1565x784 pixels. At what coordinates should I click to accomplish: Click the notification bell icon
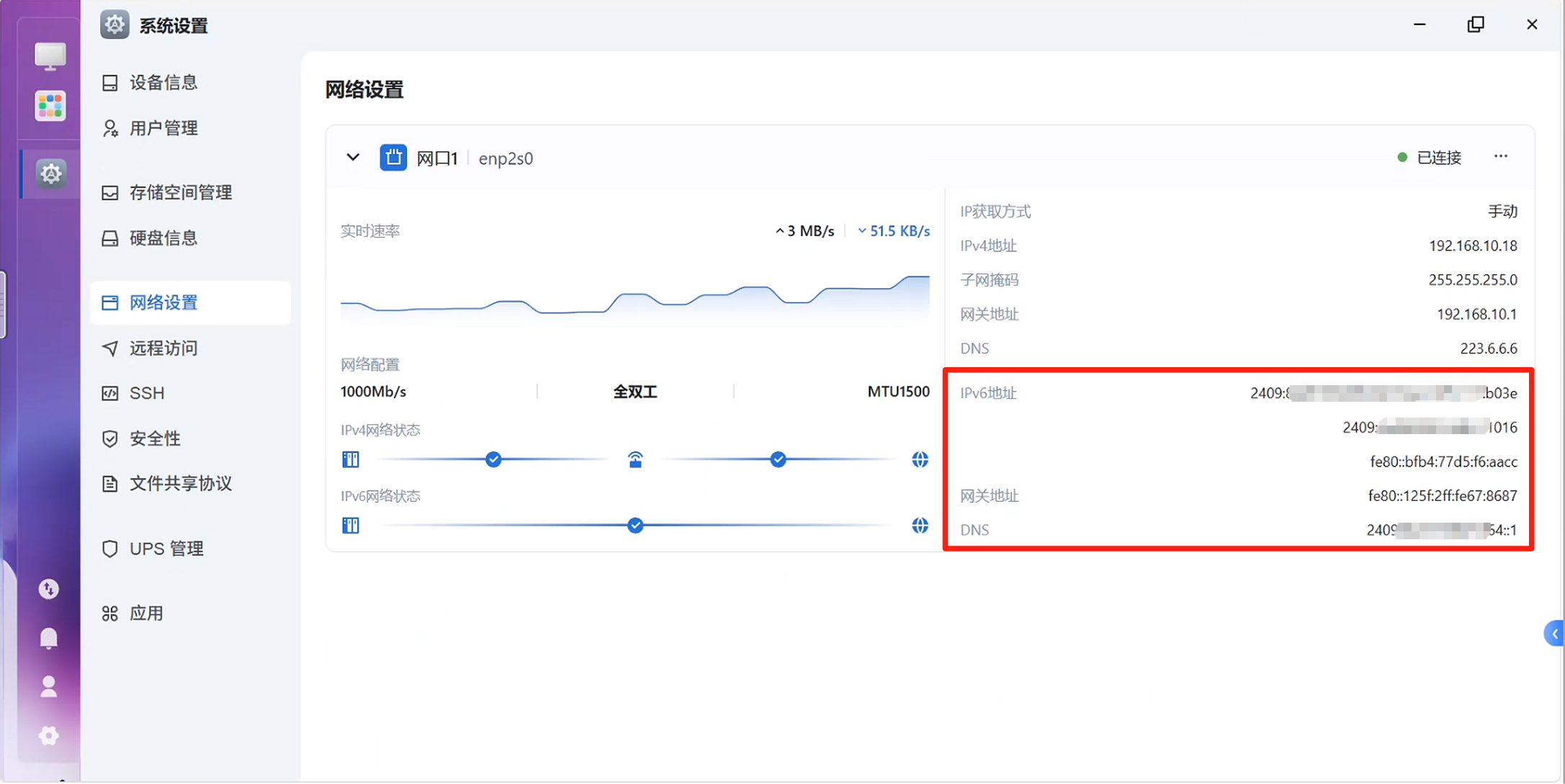tap(48, 638)
